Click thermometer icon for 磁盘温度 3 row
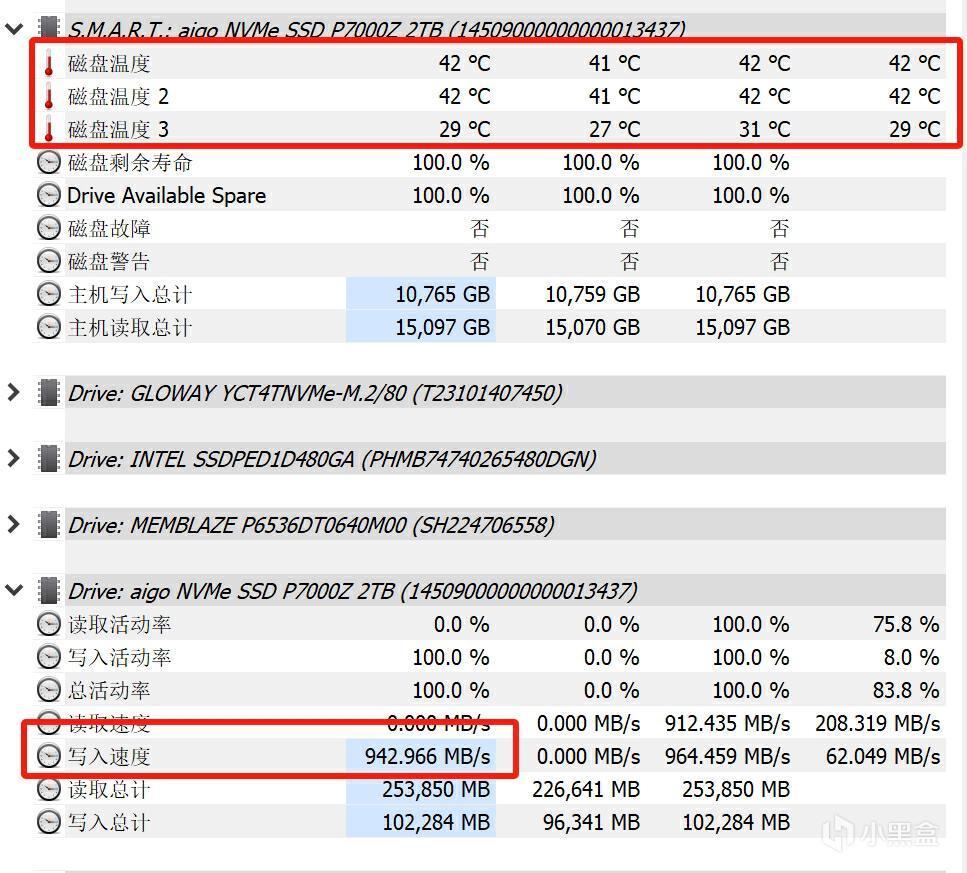The image size is (967, 873). pos(49,130)
